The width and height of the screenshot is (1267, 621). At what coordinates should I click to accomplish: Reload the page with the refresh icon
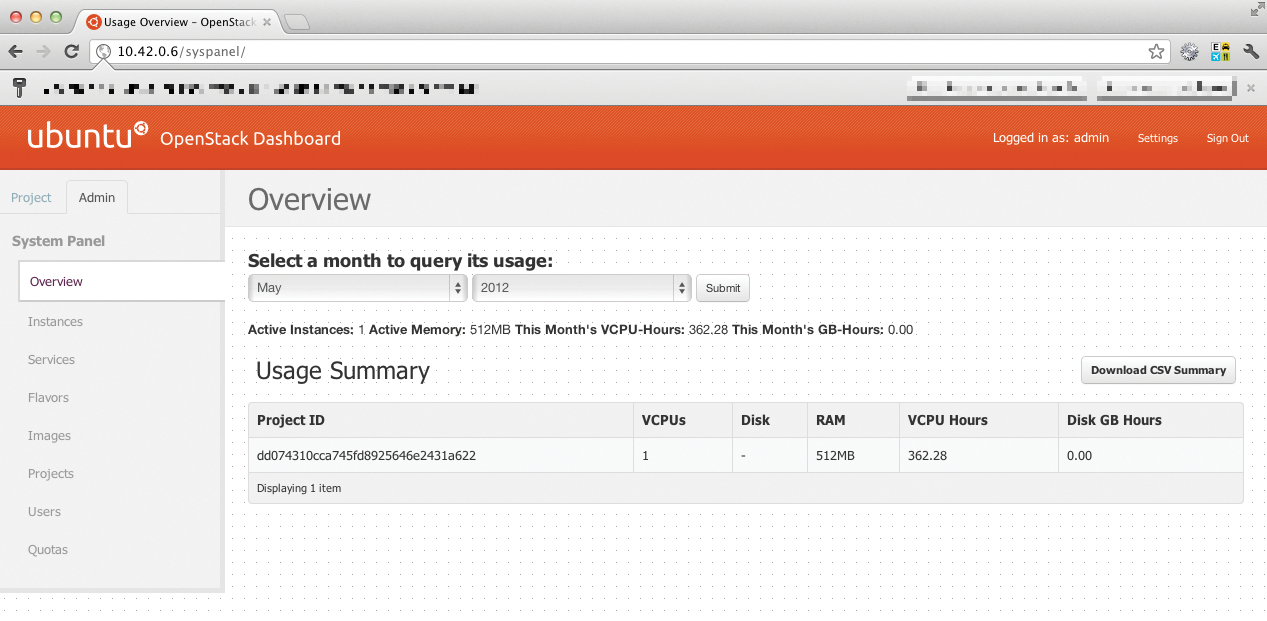pos(71,51)
